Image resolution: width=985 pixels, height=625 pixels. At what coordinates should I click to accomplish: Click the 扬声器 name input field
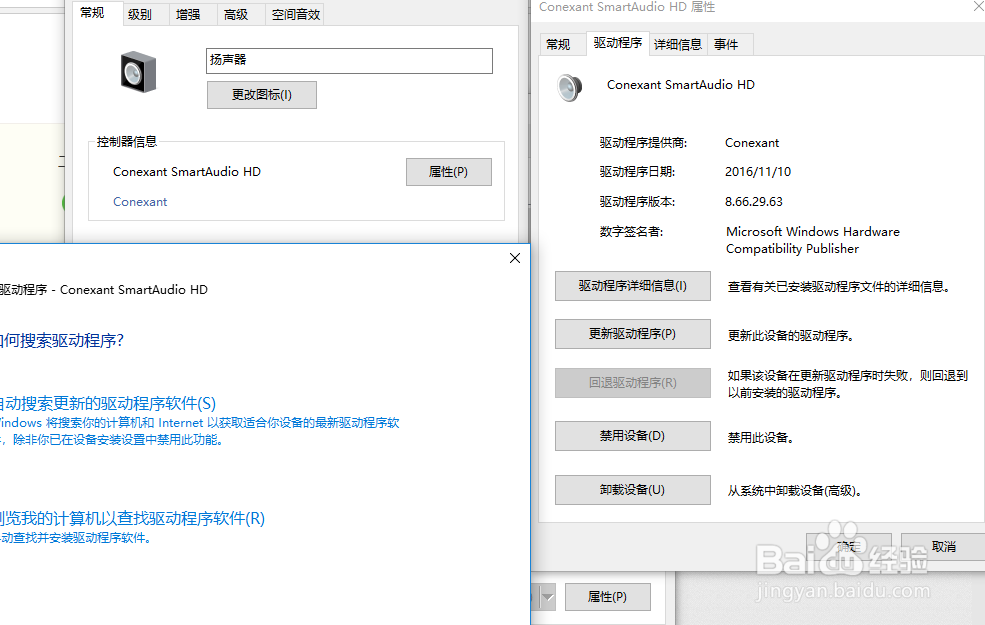point(349,61)
